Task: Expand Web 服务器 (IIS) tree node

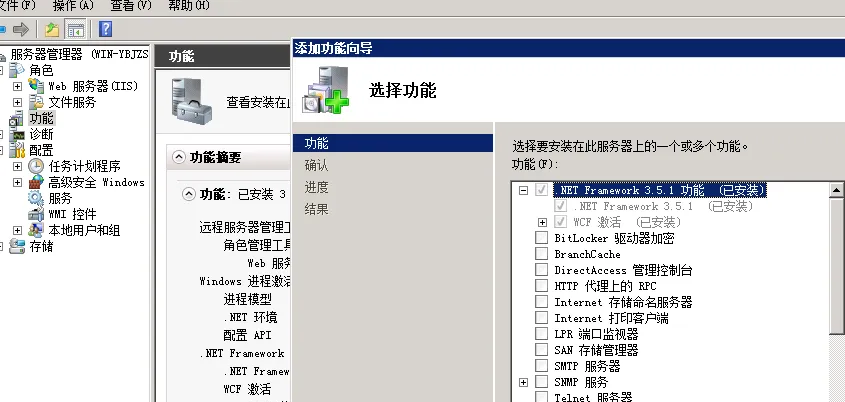Action: tap(18, 86)
